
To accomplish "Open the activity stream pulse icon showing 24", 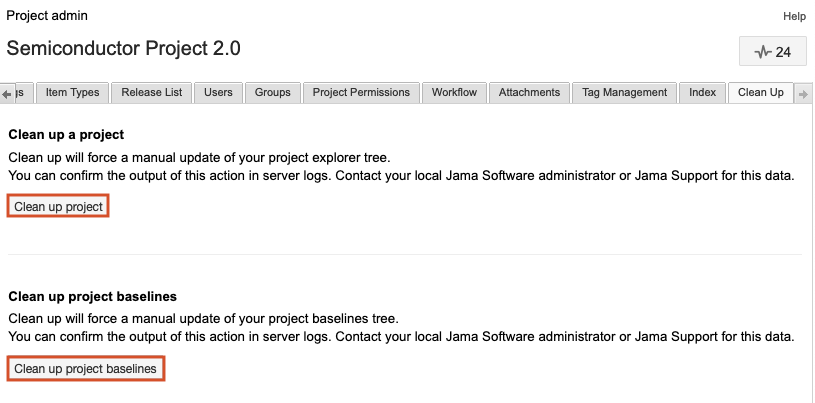I will 771,52.
